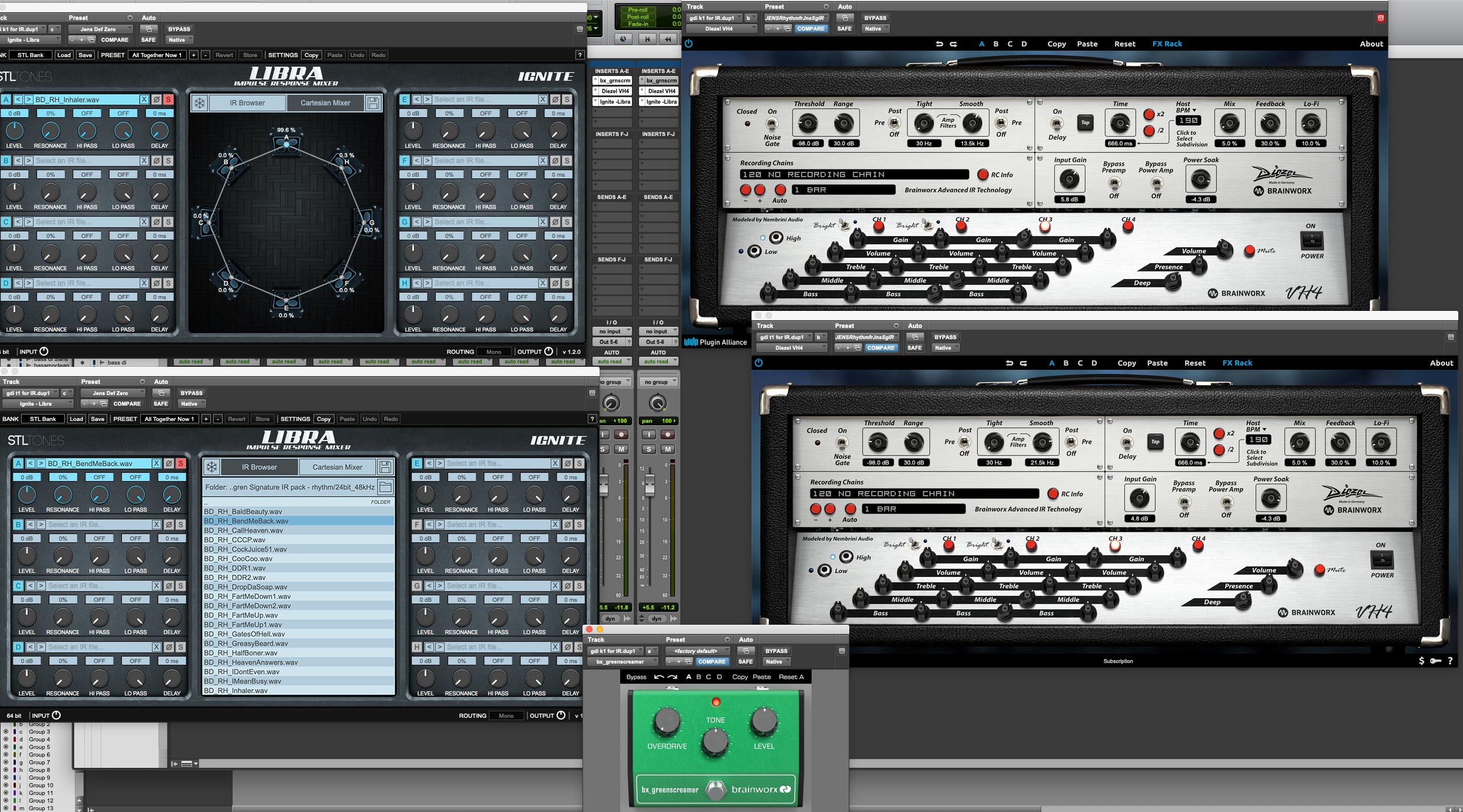Viewport: 1463px width, 812px height.
Task: Toggle the Noise Gate On switch
Action: 772,124
